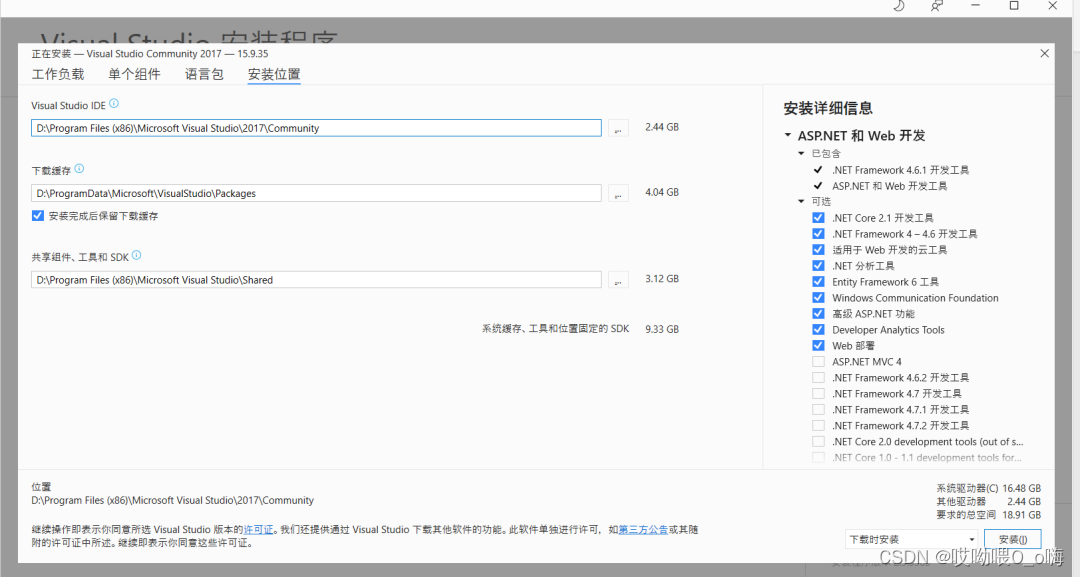Toggle night mode moon icon in title bar
This screenshot has width=1080, height=577.
pos(899,6)
